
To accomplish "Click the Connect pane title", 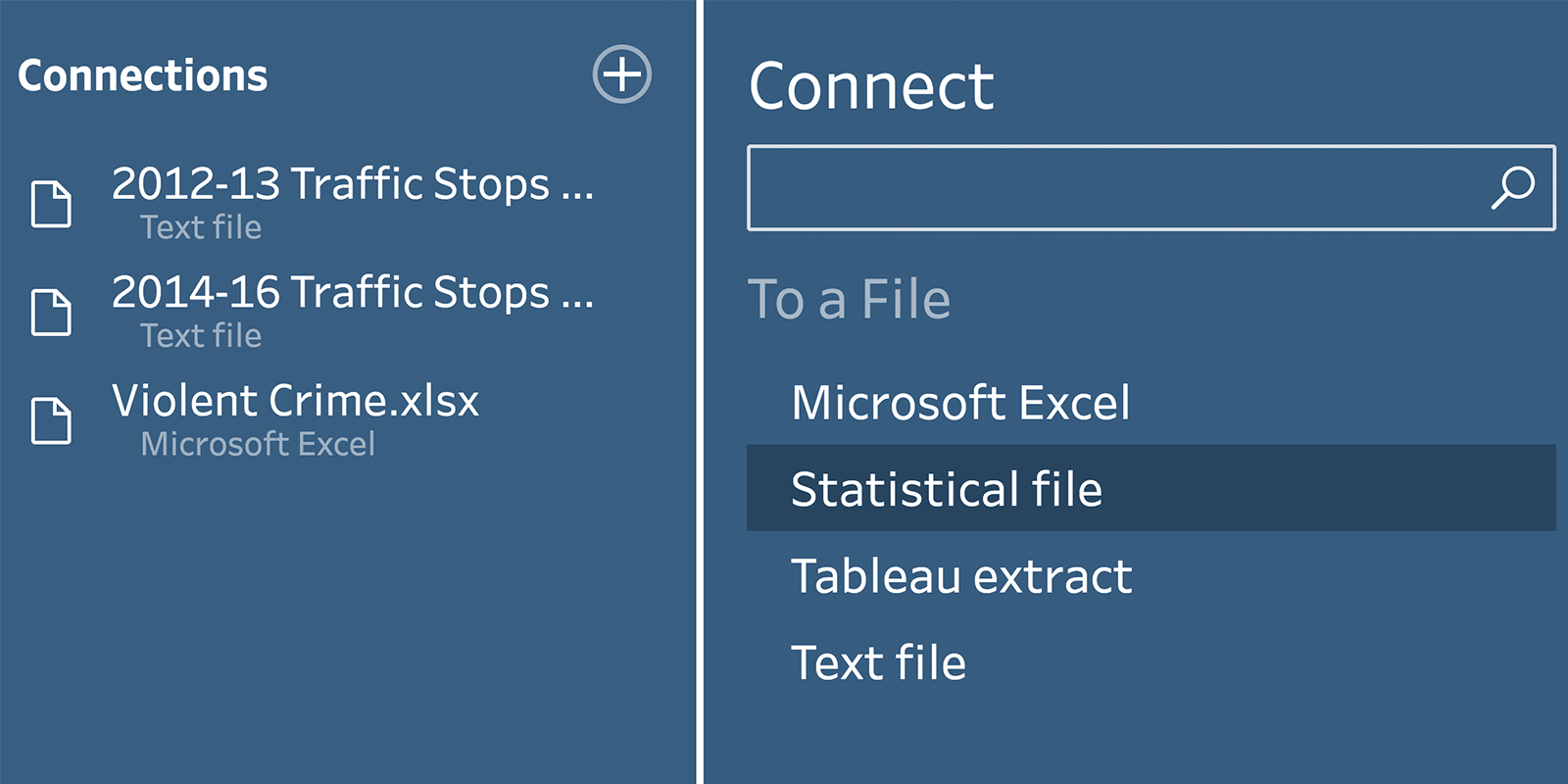I will click(871, 86).
